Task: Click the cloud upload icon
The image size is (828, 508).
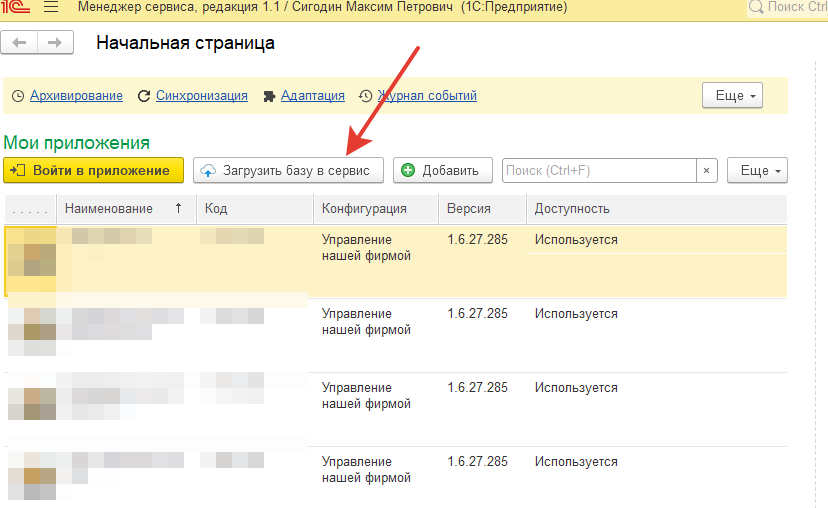Action: (x=209, y=171)
